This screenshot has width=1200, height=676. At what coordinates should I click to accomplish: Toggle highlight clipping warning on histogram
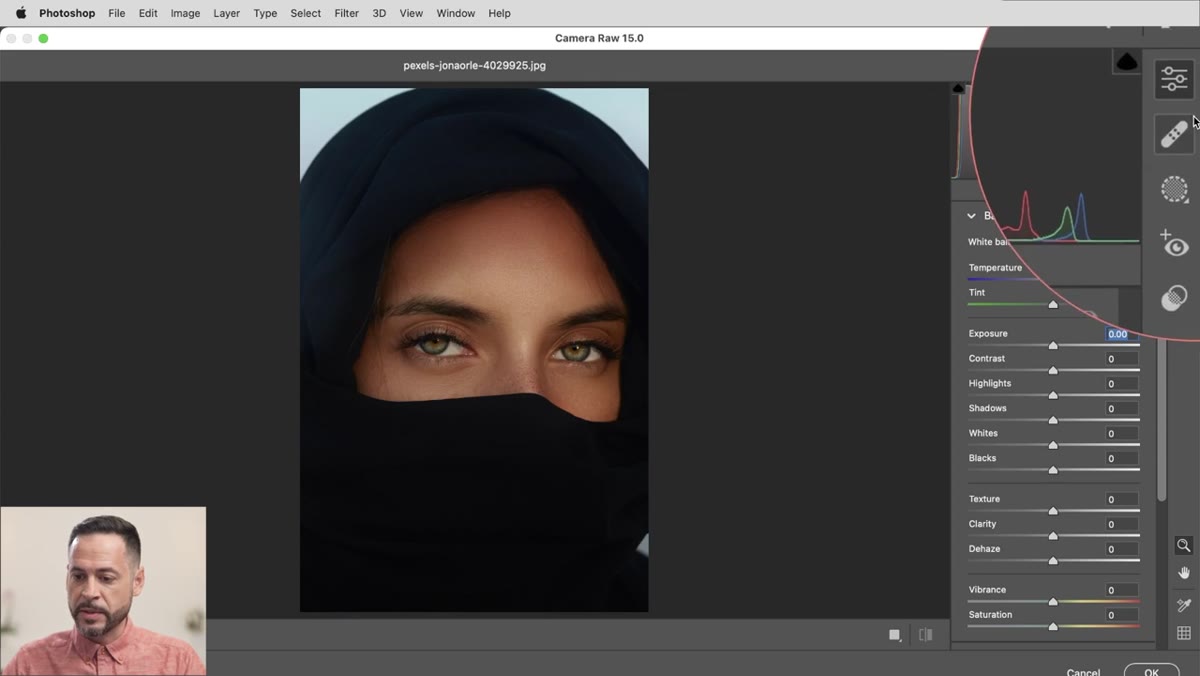click(x=1127, y=62)
